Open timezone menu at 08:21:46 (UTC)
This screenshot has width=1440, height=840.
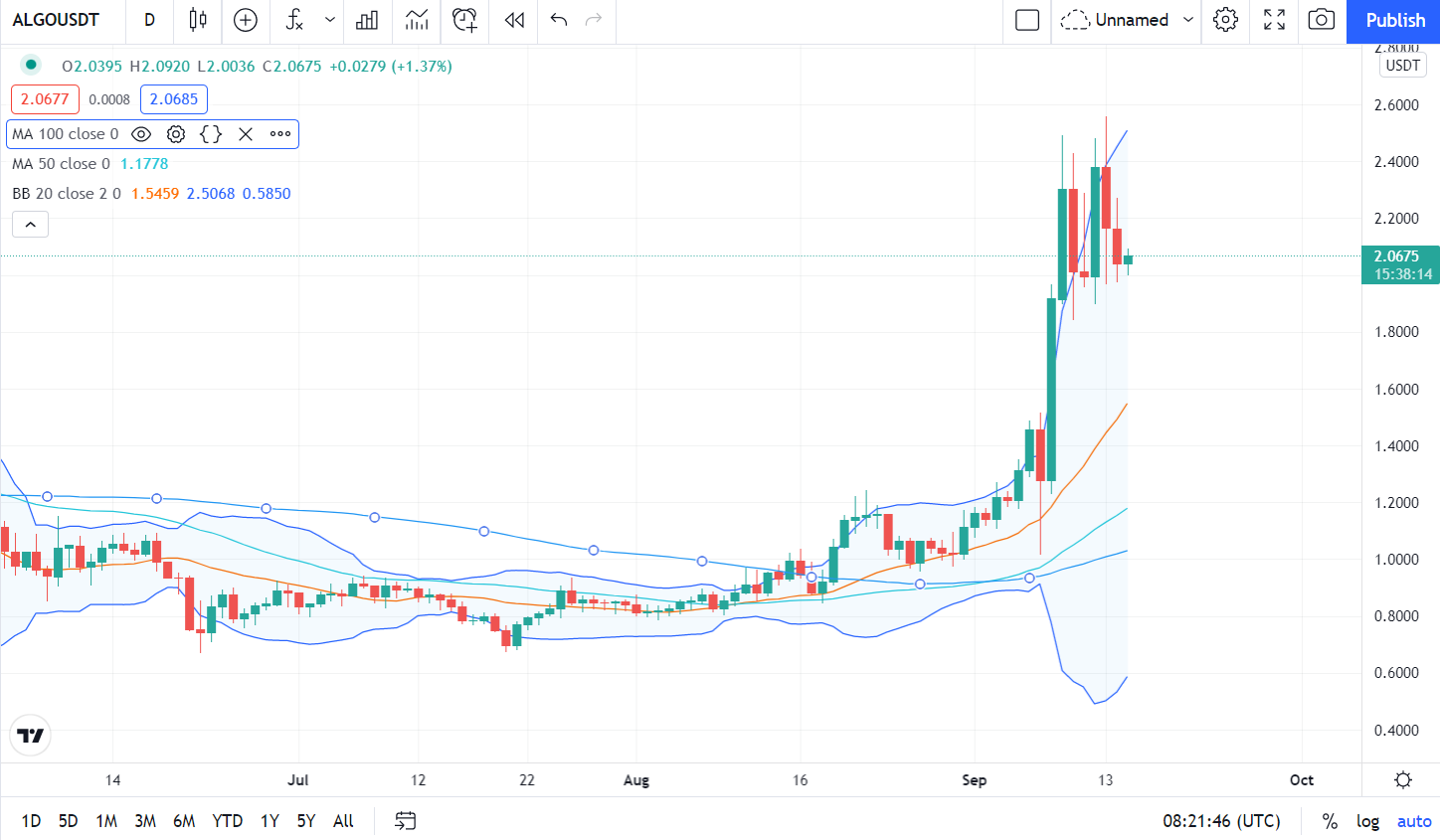click(1221, 821)
